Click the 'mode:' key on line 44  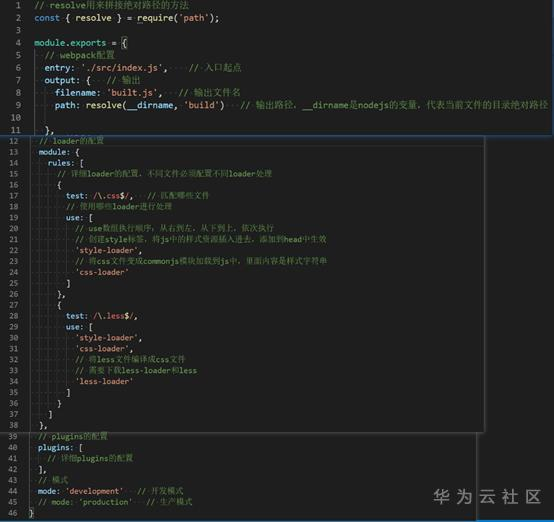click(49, 491)
